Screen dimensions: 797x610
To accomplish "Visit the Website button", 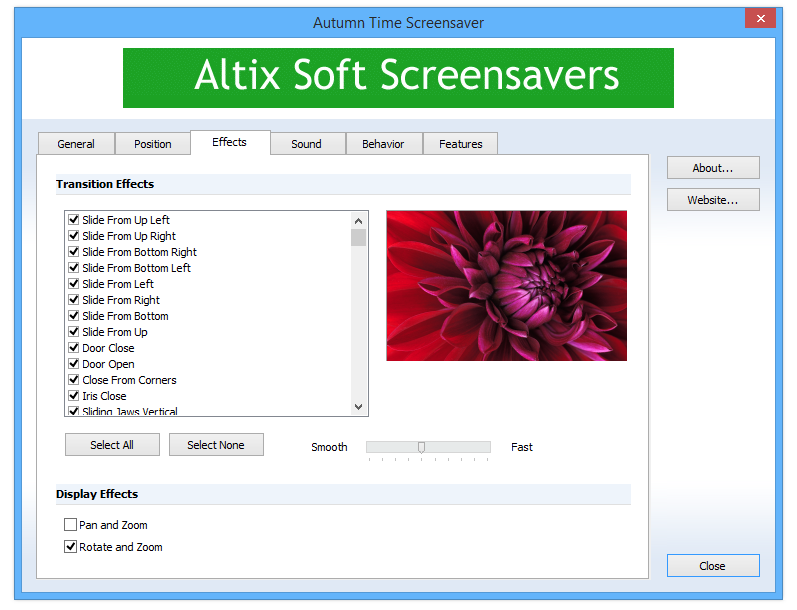I will click(x=713, y=200).
